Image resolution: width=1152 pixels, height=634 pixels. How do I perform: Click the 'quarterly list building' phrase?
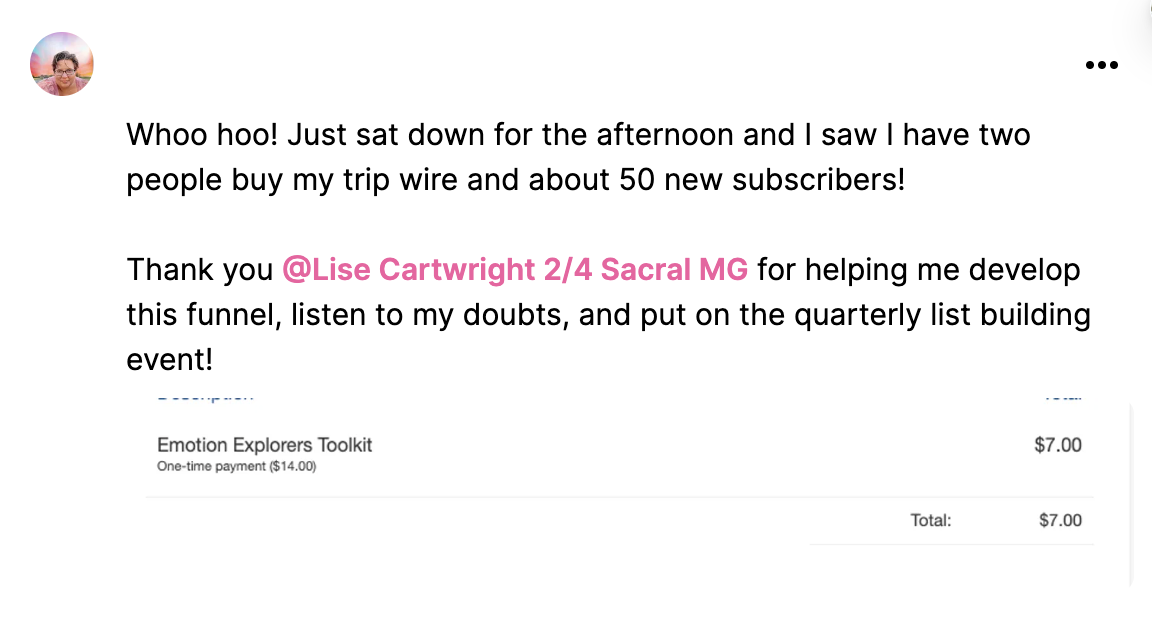point(943,315)
